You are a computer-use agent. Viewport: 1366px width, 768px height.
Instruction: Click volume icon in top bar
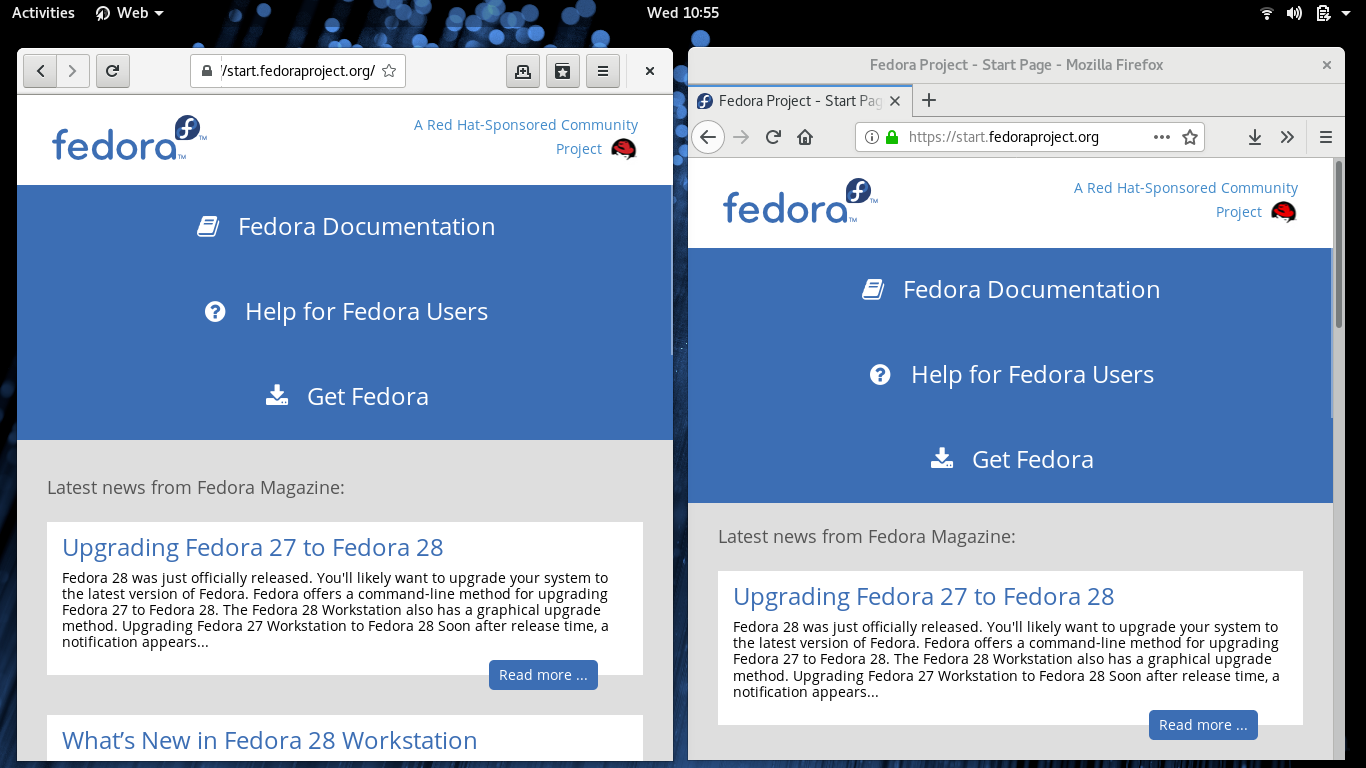click(x=1294, y=13)
